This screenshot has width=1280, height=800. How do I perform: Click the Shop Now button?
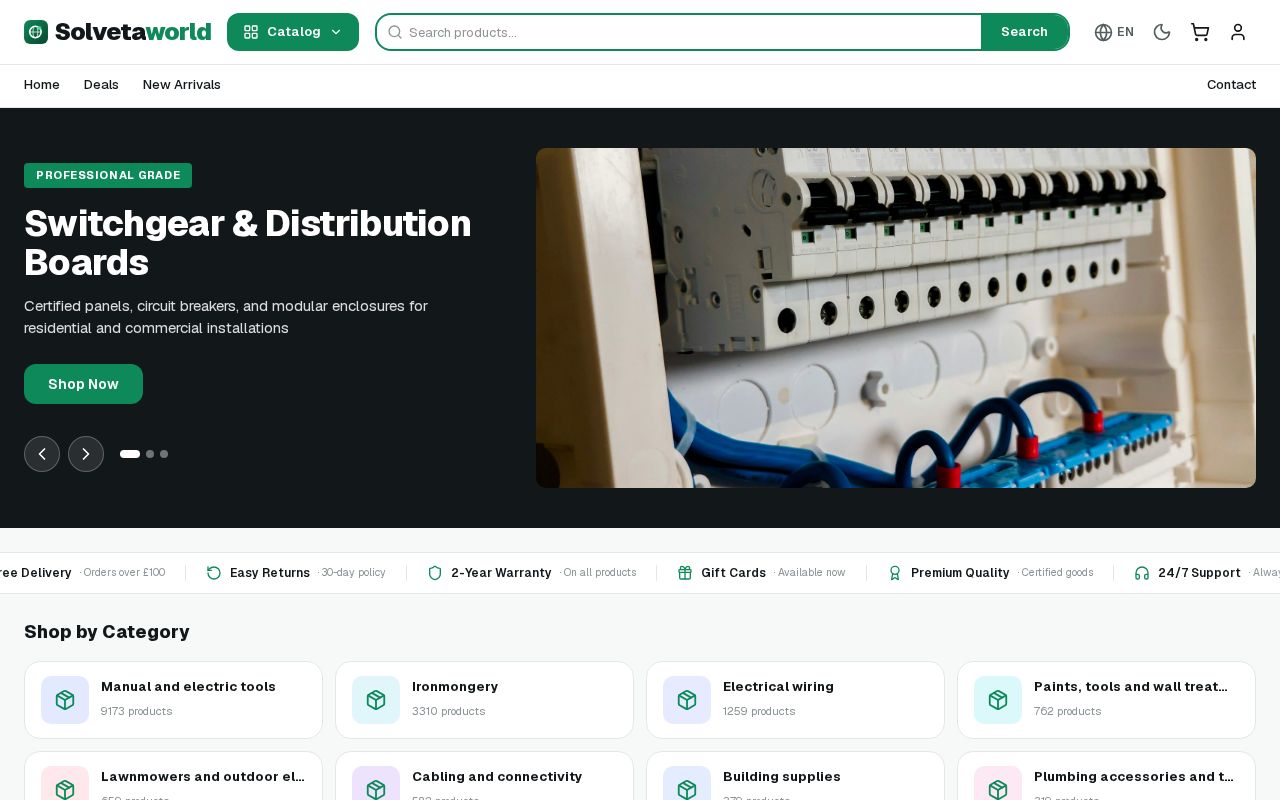[x=83, y=384]
